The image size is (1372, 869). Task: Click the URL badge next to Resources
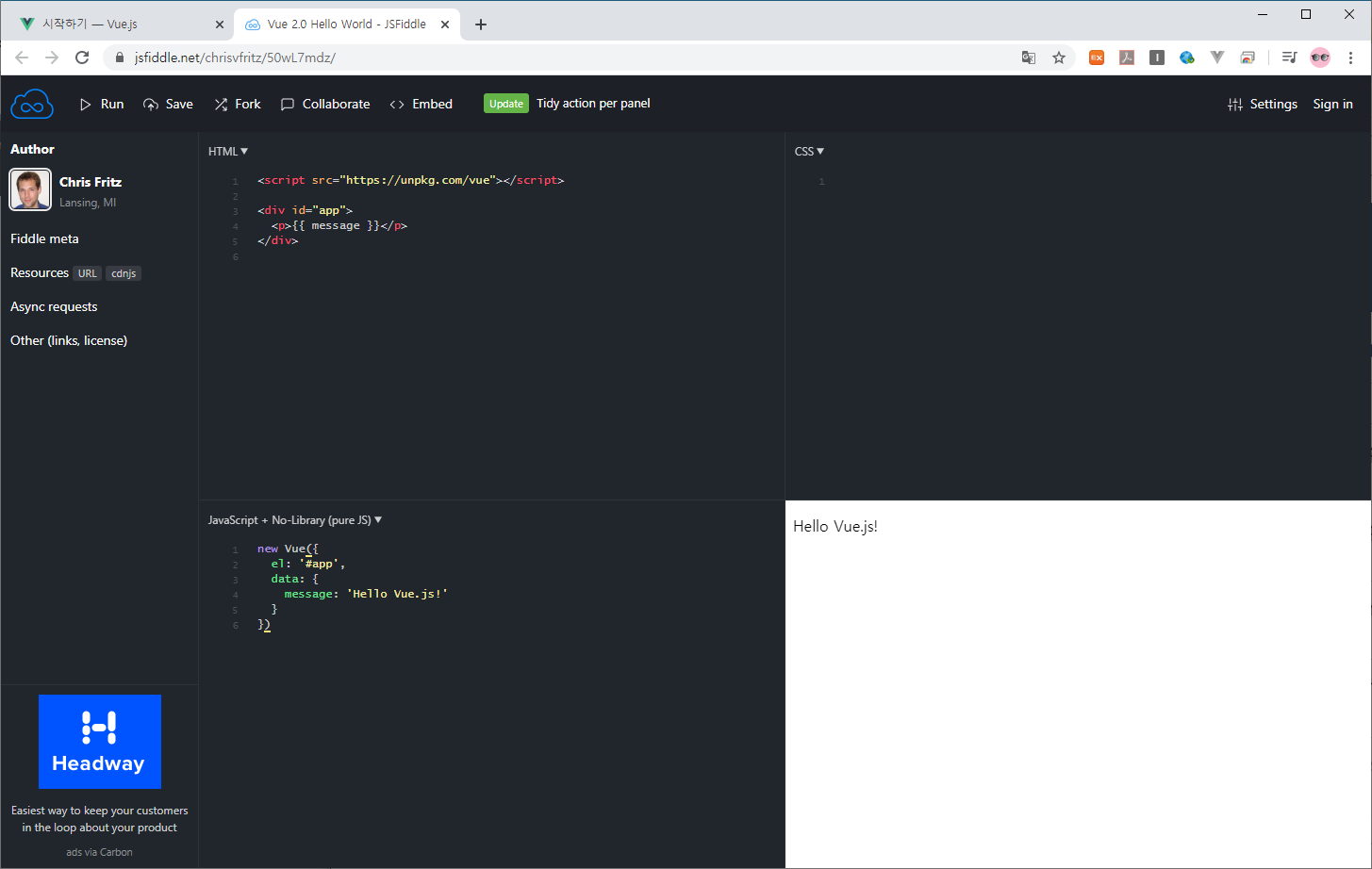pyautogui.click(x=88, y=273)
